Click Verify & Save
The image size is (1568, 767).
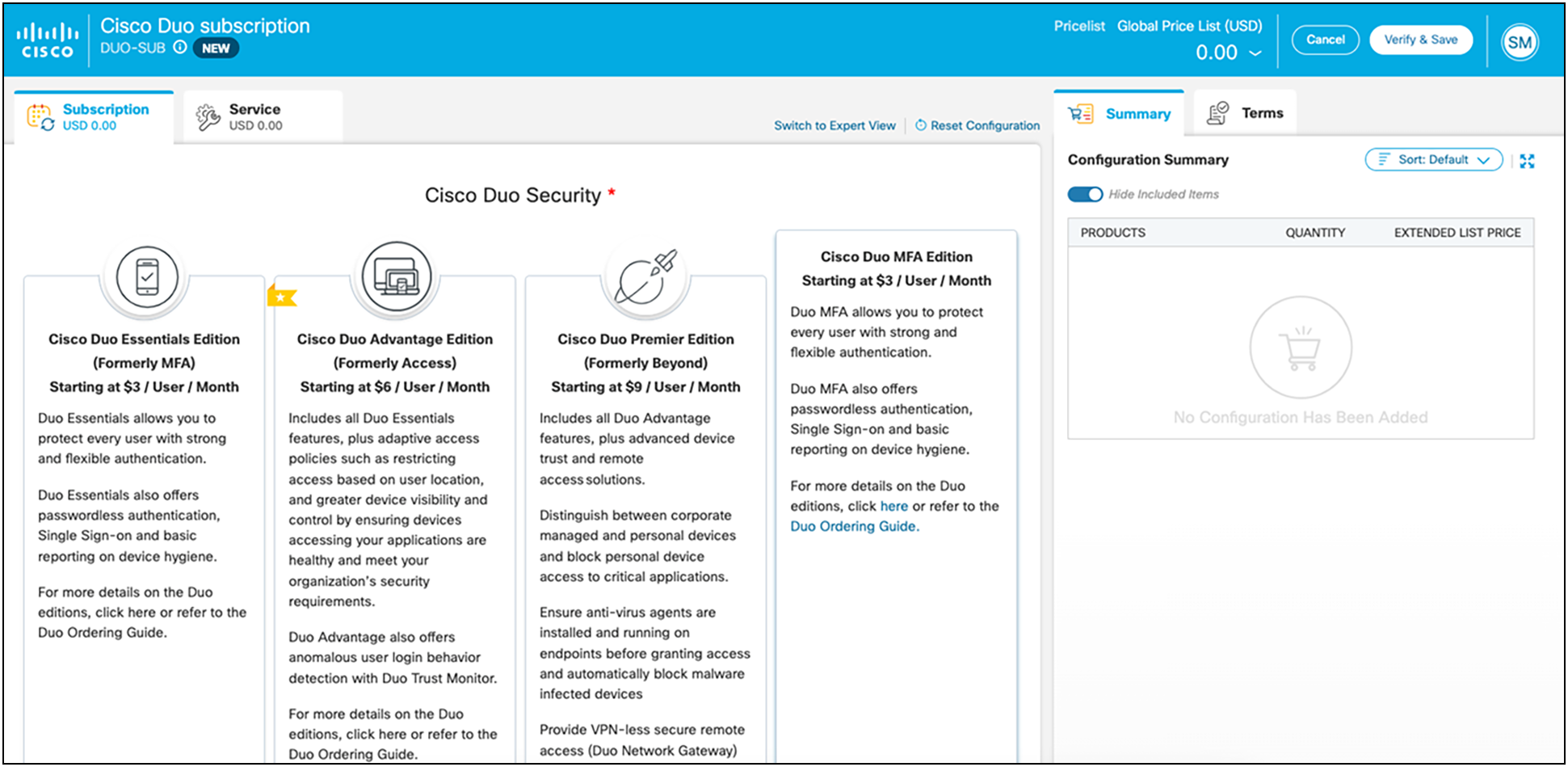1421,40
